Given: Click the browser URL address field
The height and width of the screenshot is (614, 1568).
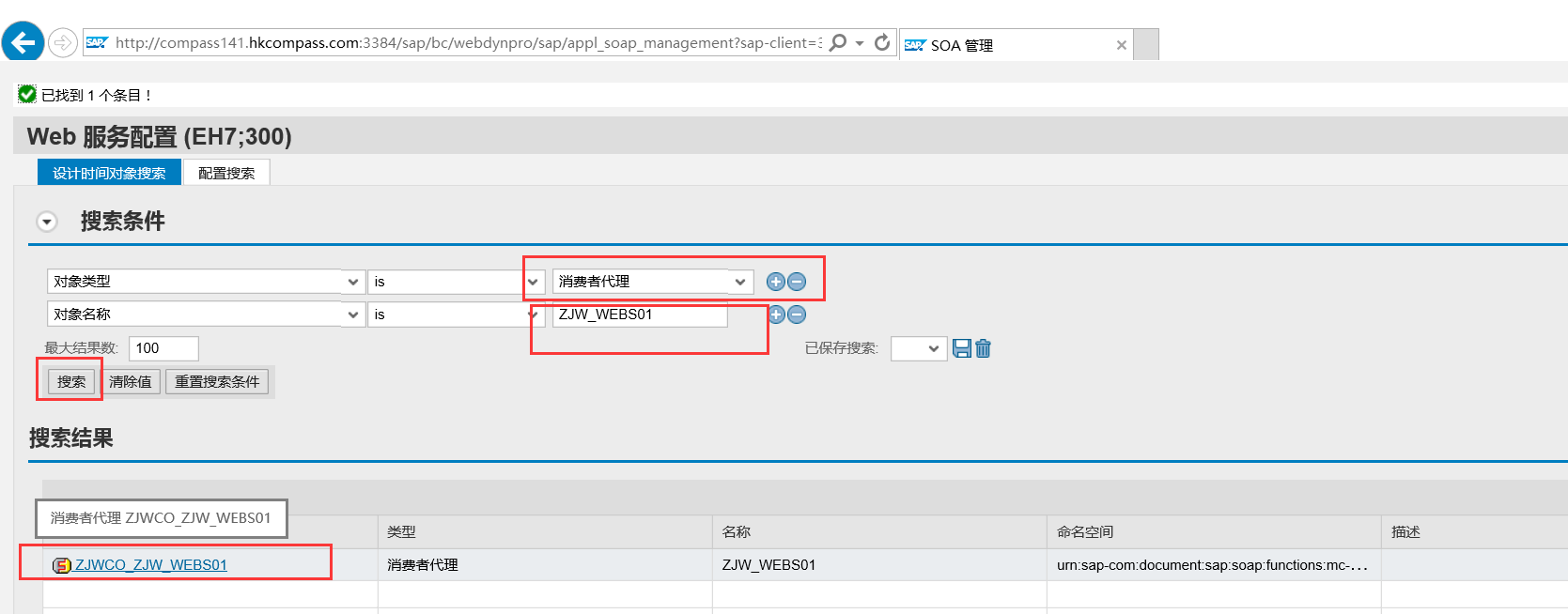Looking at the screenshot, I should [x=467, y=42].
